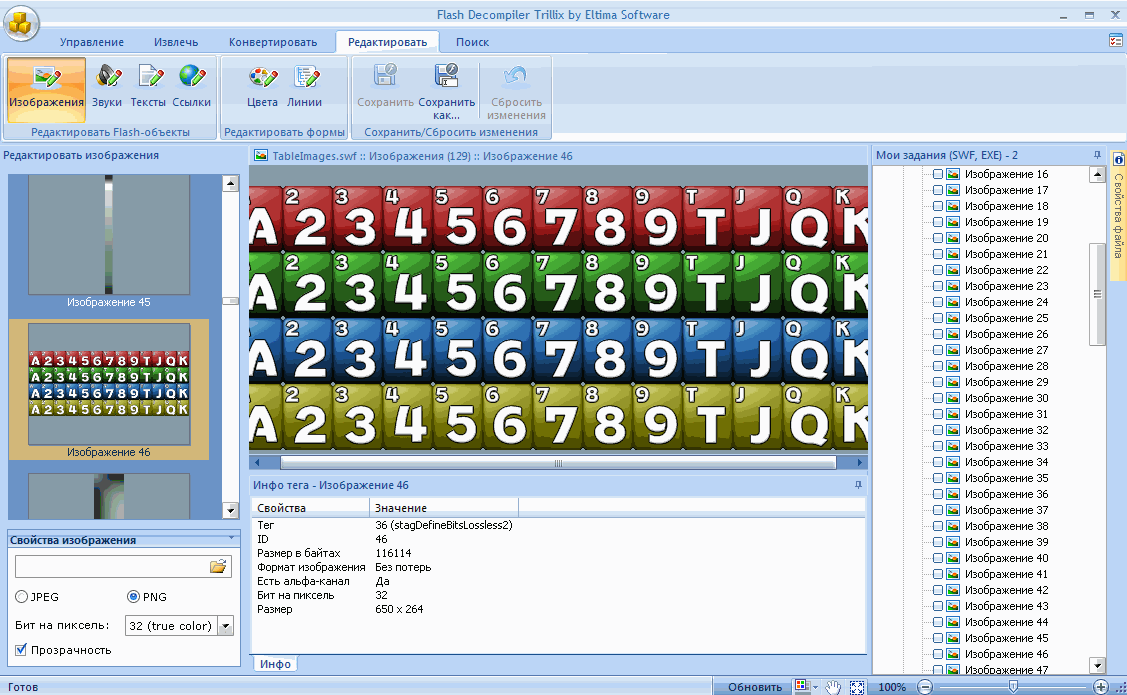Expand the С свойства файла side panel
The image size is (1127, 695).
pyautogui.click(x=1118, y=200)
